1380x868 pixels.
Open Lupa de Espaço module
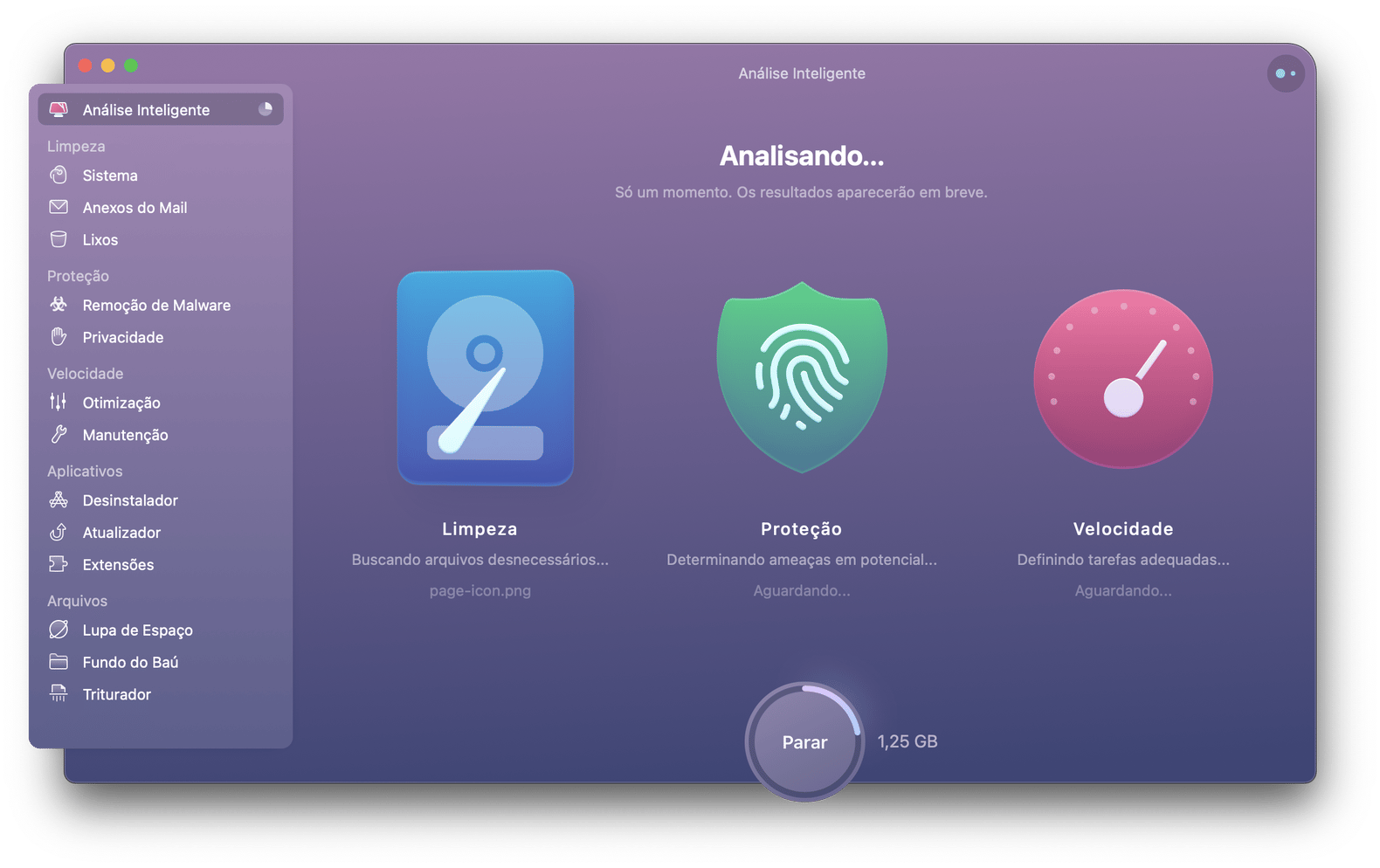click(x=161, y=630)
